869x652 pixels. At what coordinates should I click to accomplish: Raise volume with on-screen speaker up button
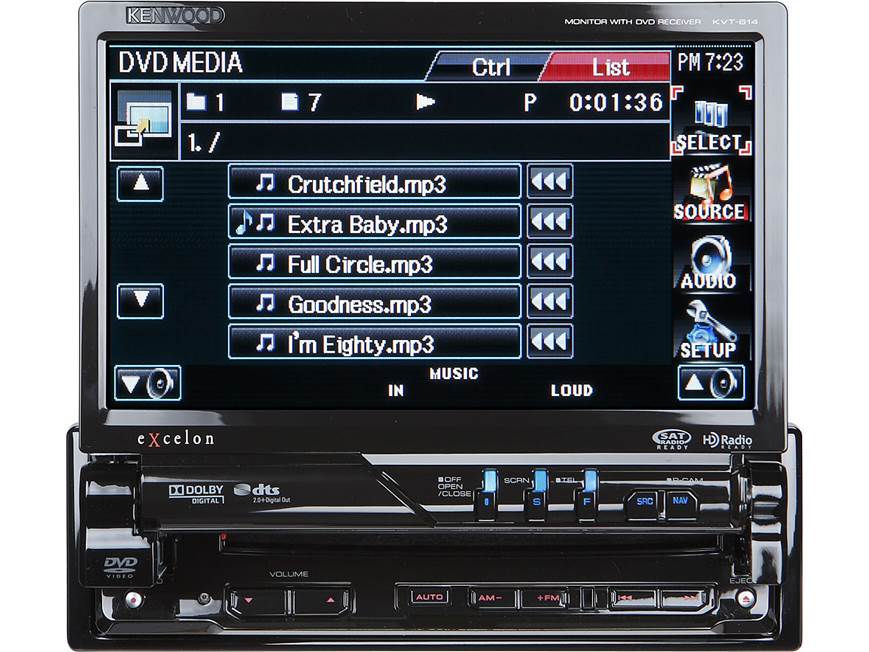point(711,383)
